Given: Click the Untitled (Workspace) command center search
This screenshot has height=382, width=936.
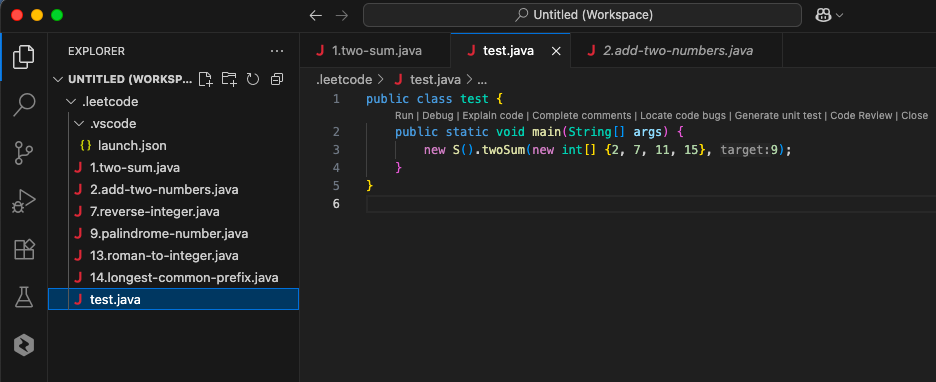Looking at the screenshot, I should pyautogui.click(x=582, y=15).
